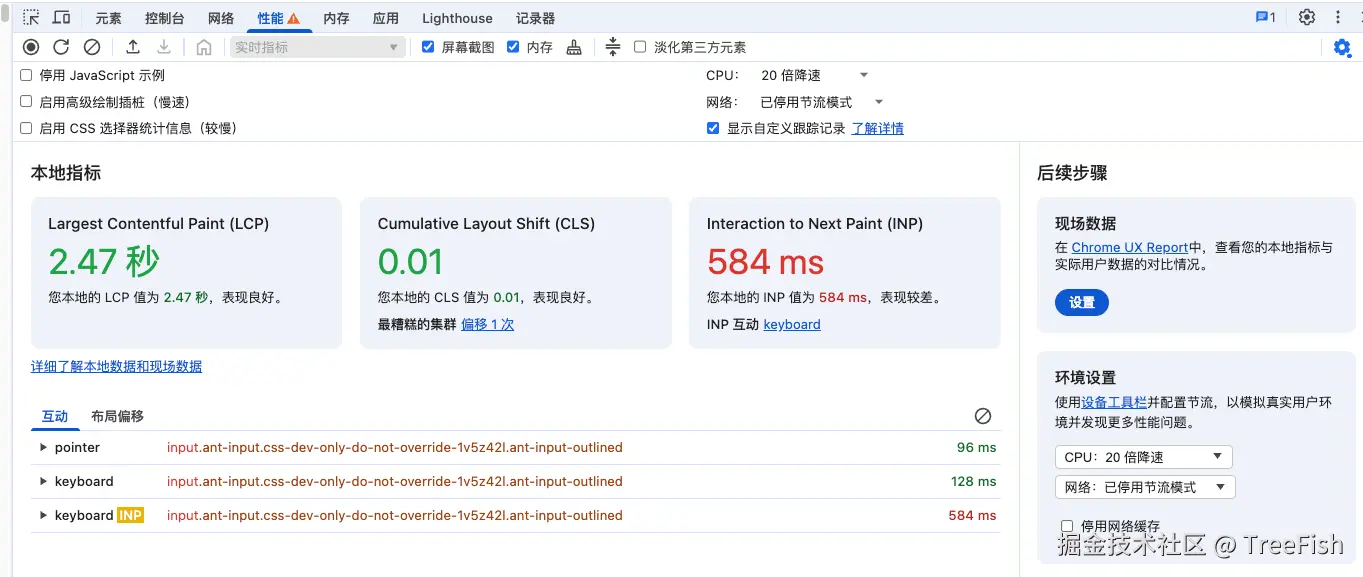Viewport: 1363px width, 577px height.
Task: Switch to the 网络 tab
Action: [221, 18]
